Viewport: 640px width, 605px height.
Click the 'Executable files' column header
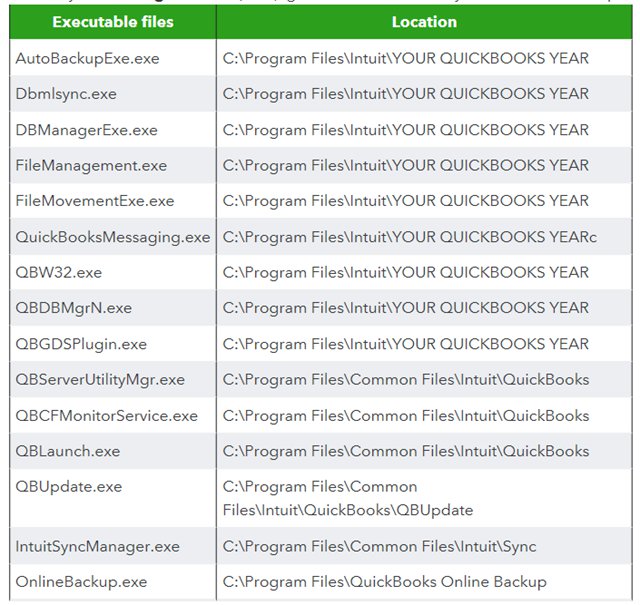(113, 22)
